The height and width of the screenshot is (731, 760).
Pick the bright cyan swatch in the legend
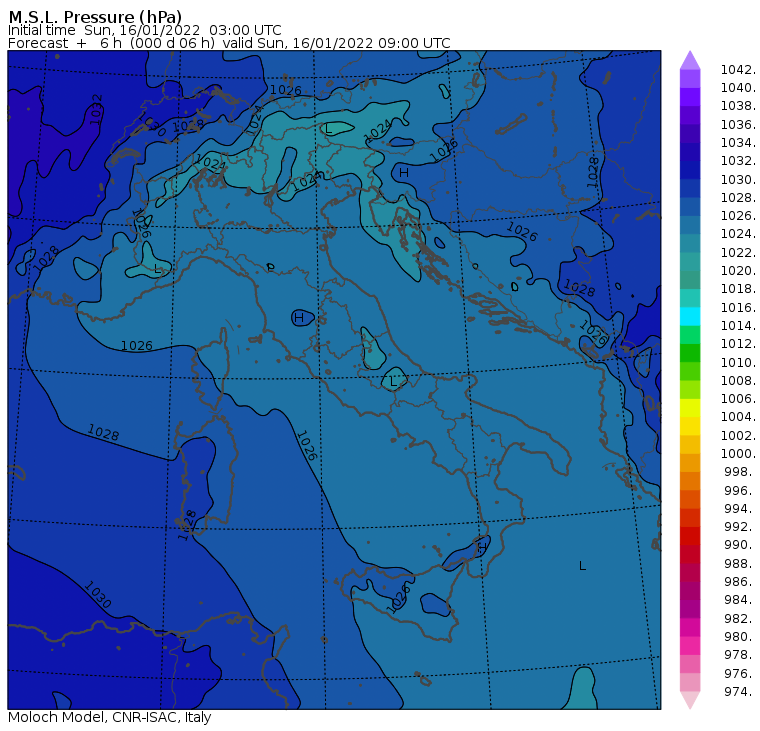[690, 317]
